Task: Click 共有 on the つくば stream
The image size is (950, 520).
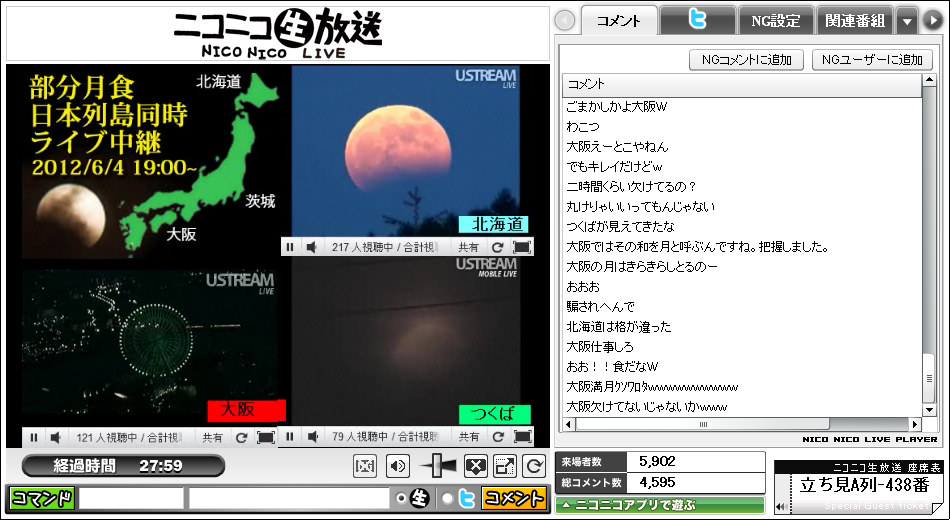Action: click(x=469, y=436)
